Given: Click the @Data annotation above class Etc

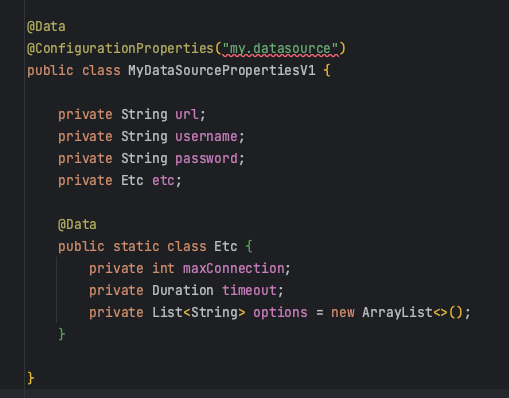Looking at the screenshot, I should (77, 225).
